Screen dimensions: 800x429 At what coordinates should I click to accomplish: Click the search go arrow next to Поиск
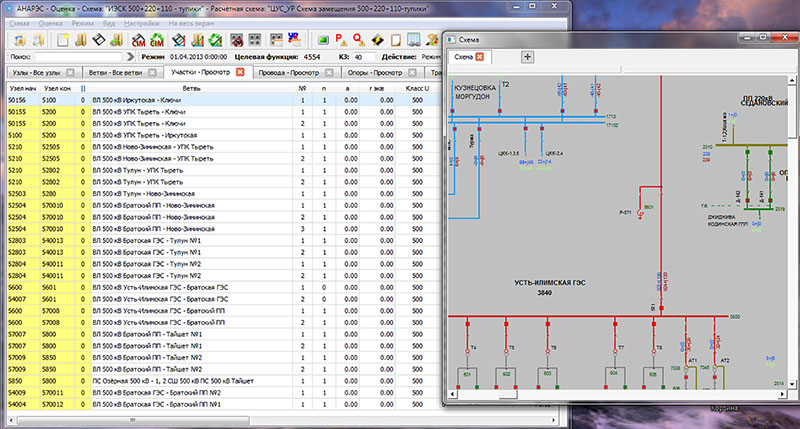pyautogui.click(x=130, y=57)
